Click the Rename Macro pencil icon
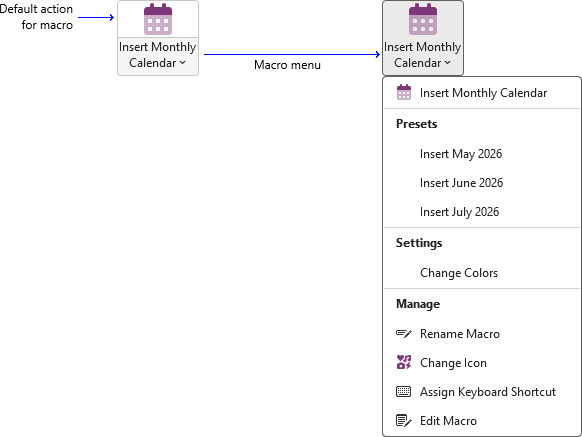Image resolution: width=582 pixels, height=437 pixels. [x=403, y=334]
